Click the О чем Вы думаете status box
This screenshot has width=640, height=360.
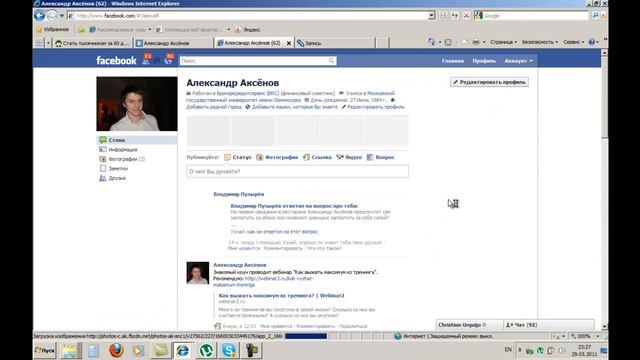(x=297, y=171)
